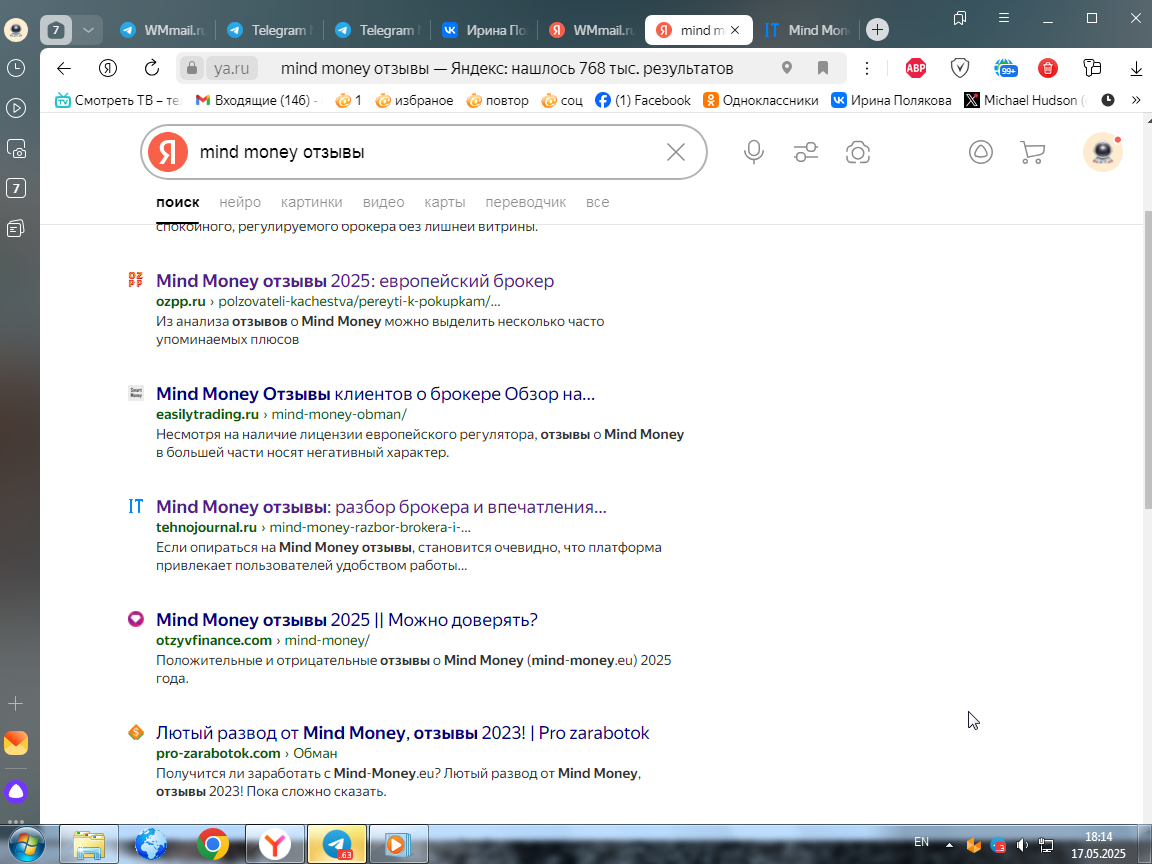Open easilytrading.ru Mind Money Отзывы клиентов result
Screen dimensions: 1152x864
tap(375, 394)
